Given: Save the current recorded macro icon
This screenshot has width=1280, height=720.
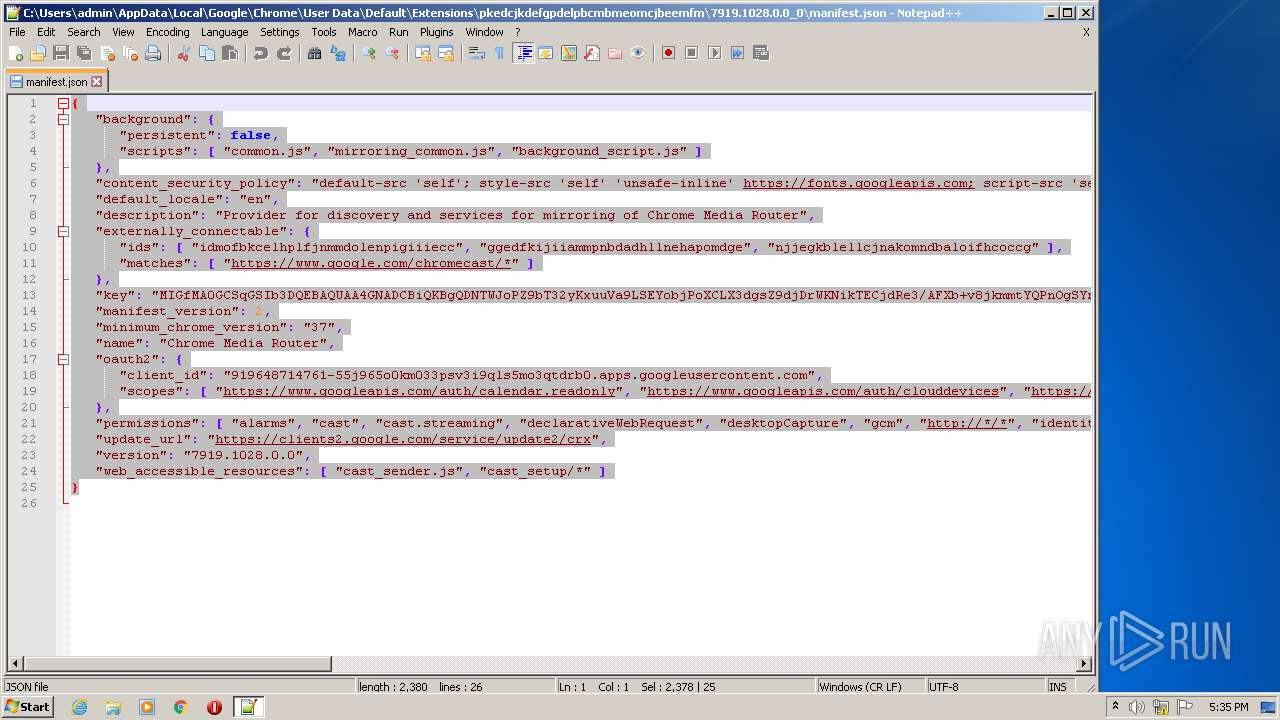Looking at the screenshot, I should [760, 53].
